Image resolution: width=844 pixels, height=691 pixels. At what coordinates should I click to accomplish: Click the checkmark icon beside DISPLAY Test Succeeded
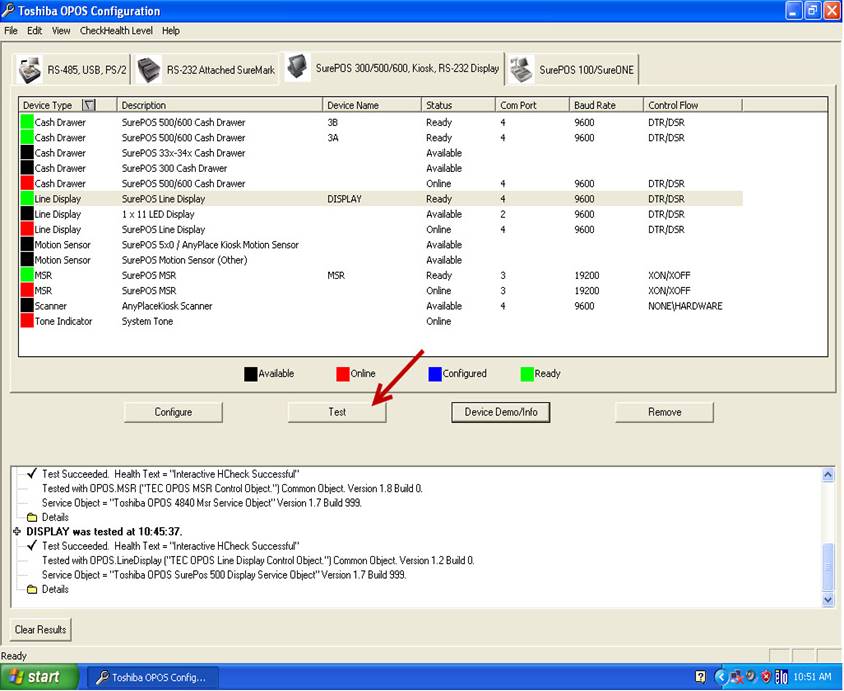point(32,546)
